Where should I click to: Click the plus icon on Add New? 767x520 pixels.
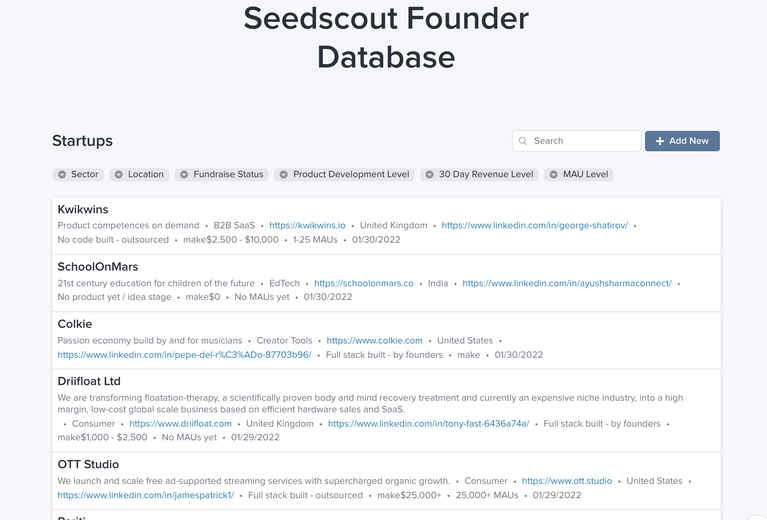point(659,141)
